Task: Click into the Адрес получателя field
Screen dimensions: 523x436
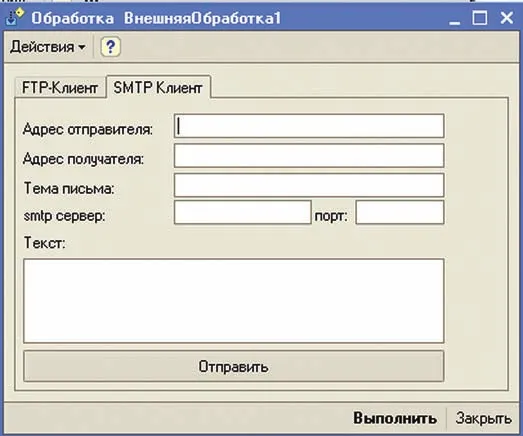Action: pyautogui.click(x=309, y=155)
